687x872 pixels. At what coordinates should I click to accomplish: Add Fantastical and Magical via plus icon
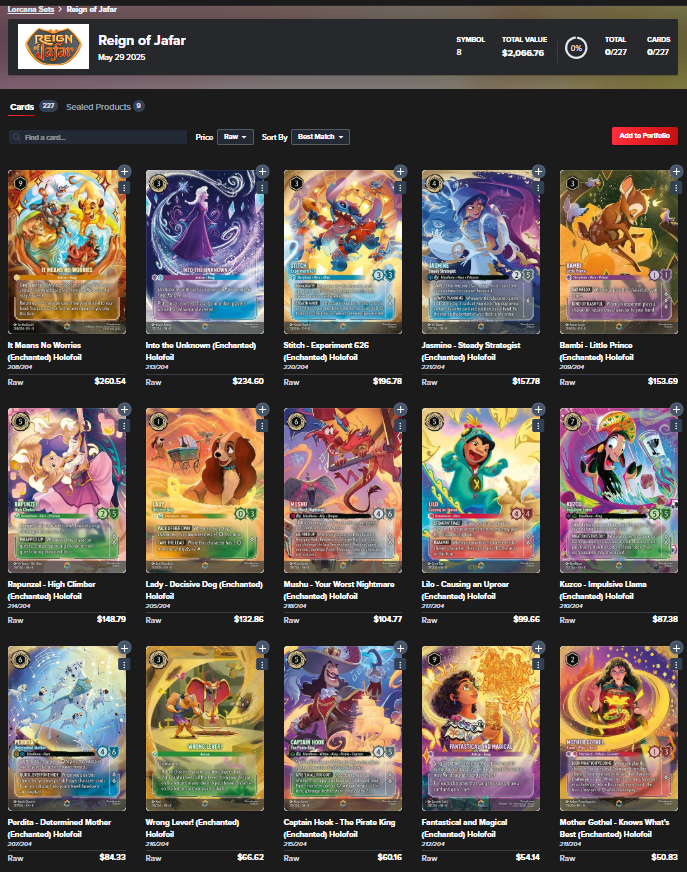(538, 648)
